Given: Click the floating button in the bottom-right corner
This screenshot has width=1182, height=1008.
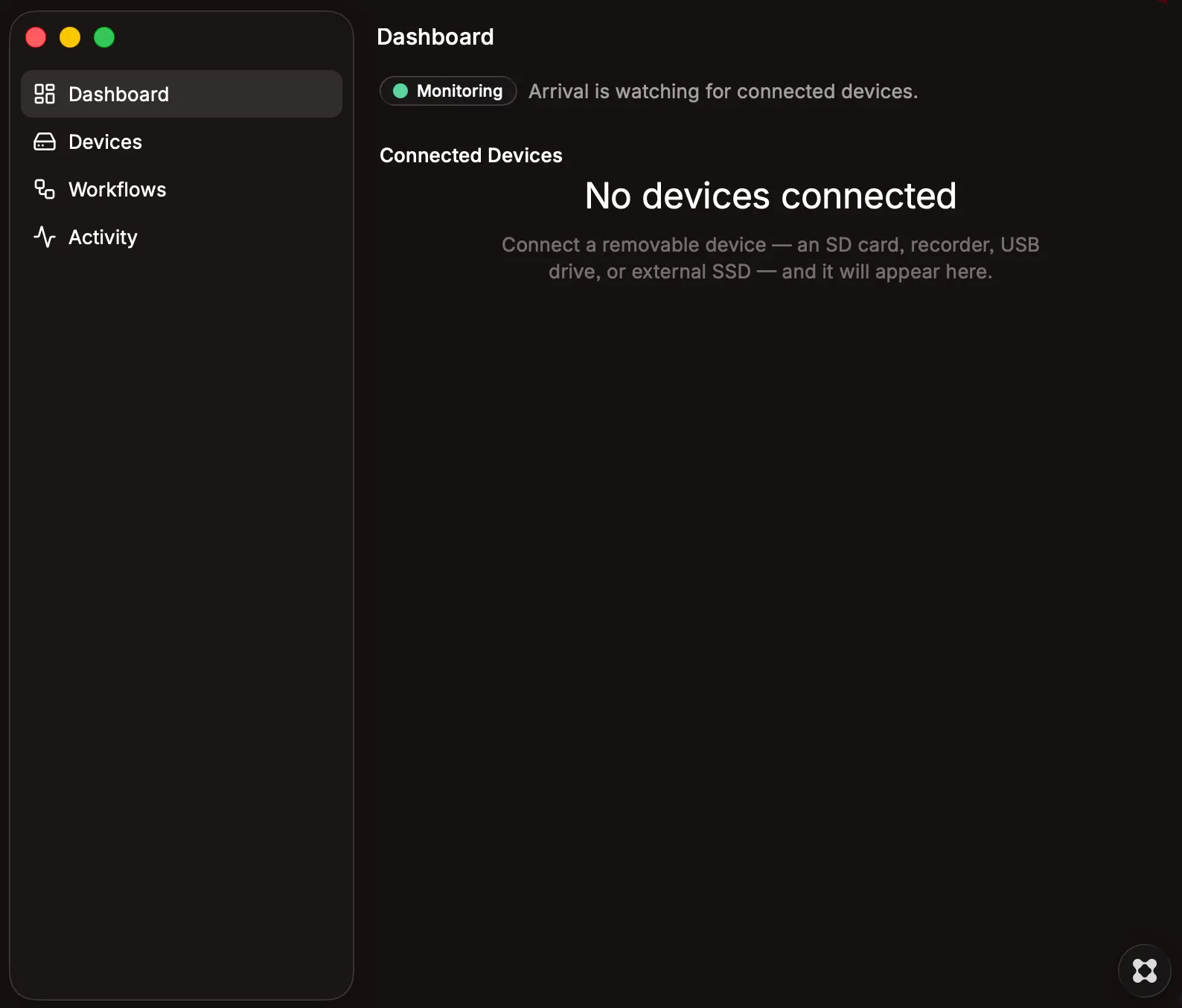Looking at the screenshot, I should point(1144,970).
